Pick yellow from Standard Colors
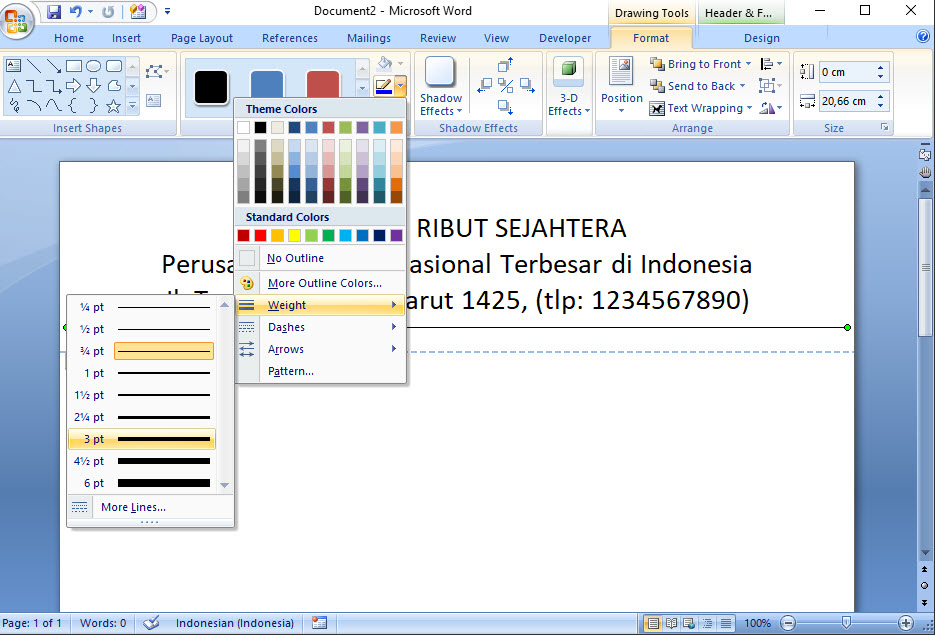935x635 pixels. pyautogui.click(x=295, y=236)
